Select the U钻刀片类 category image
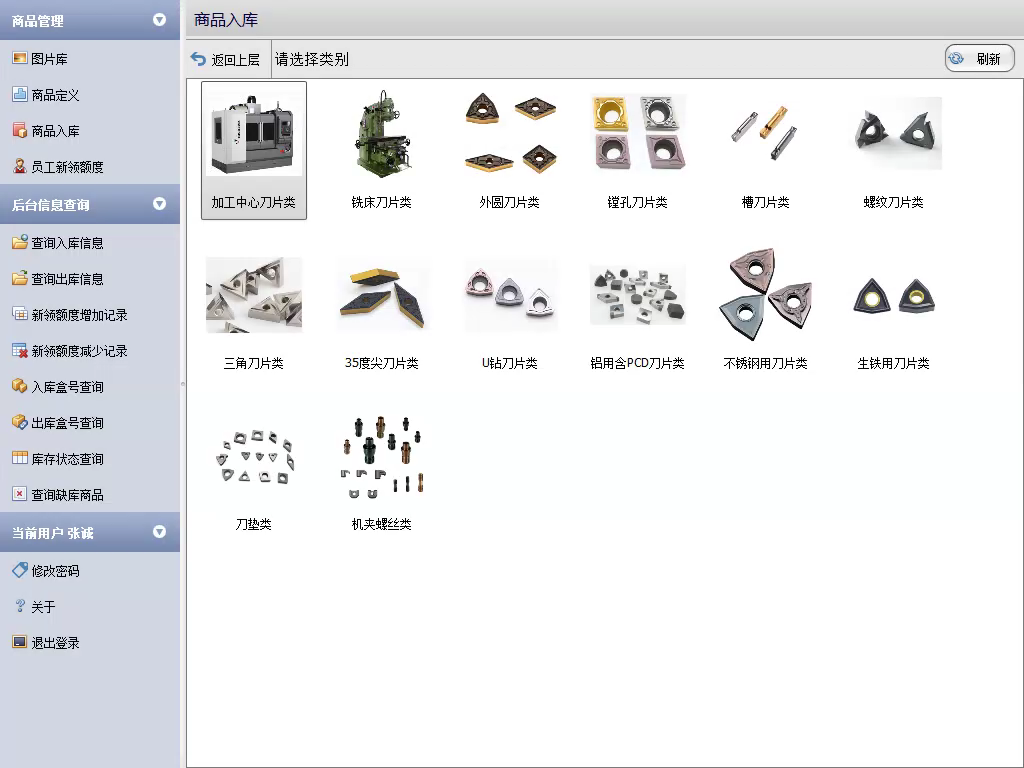1024x768 pixels. (509, 295)
